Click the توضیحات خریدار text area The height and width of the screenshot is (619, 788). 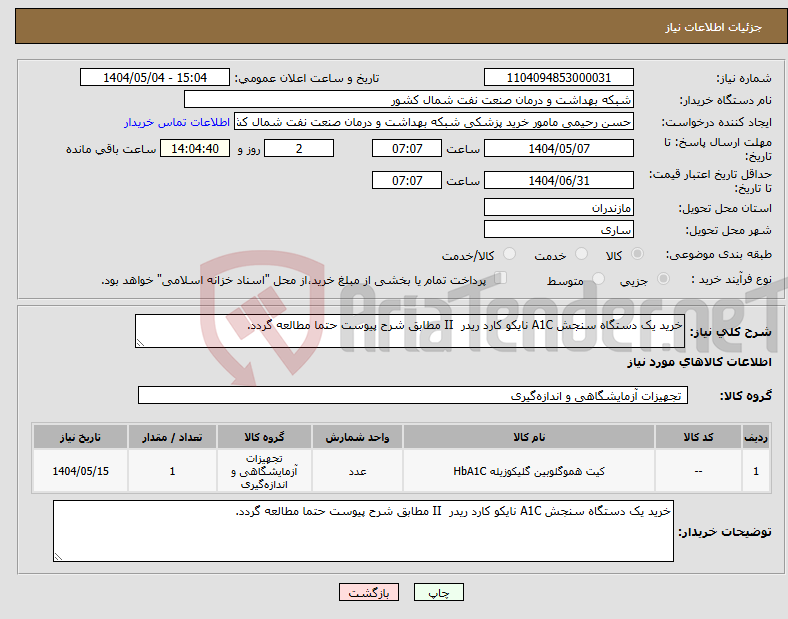(363, 531)
